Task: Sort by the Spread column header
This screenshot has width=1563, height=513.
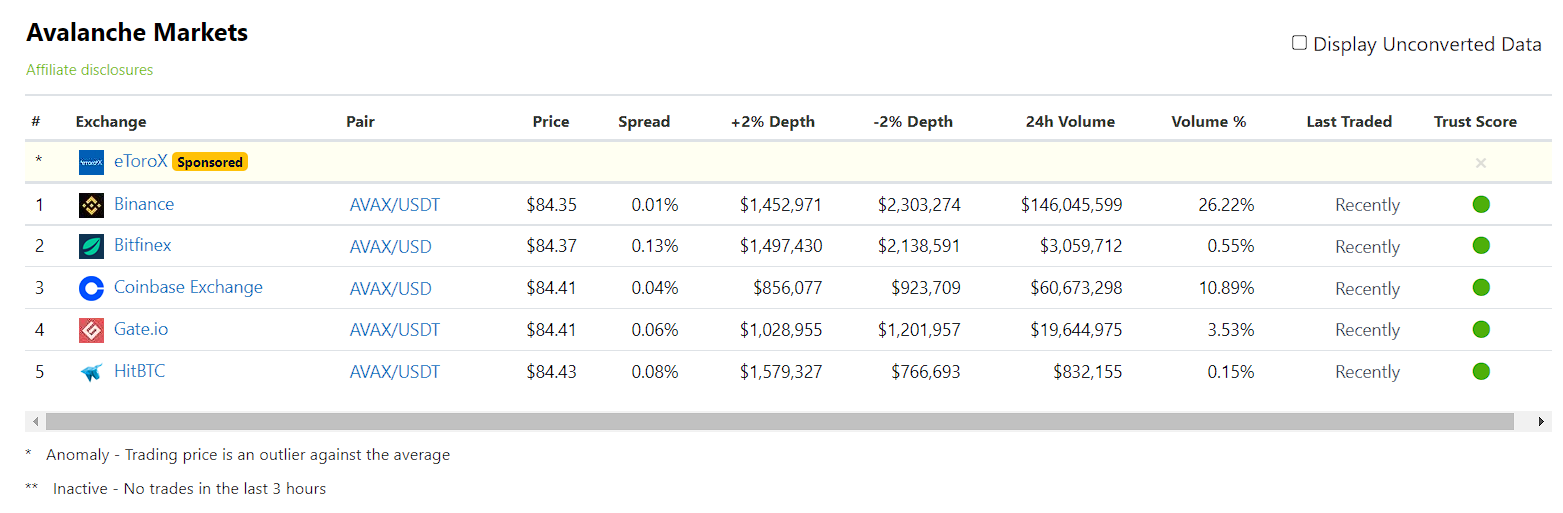Action: click(x=644, y=122)
